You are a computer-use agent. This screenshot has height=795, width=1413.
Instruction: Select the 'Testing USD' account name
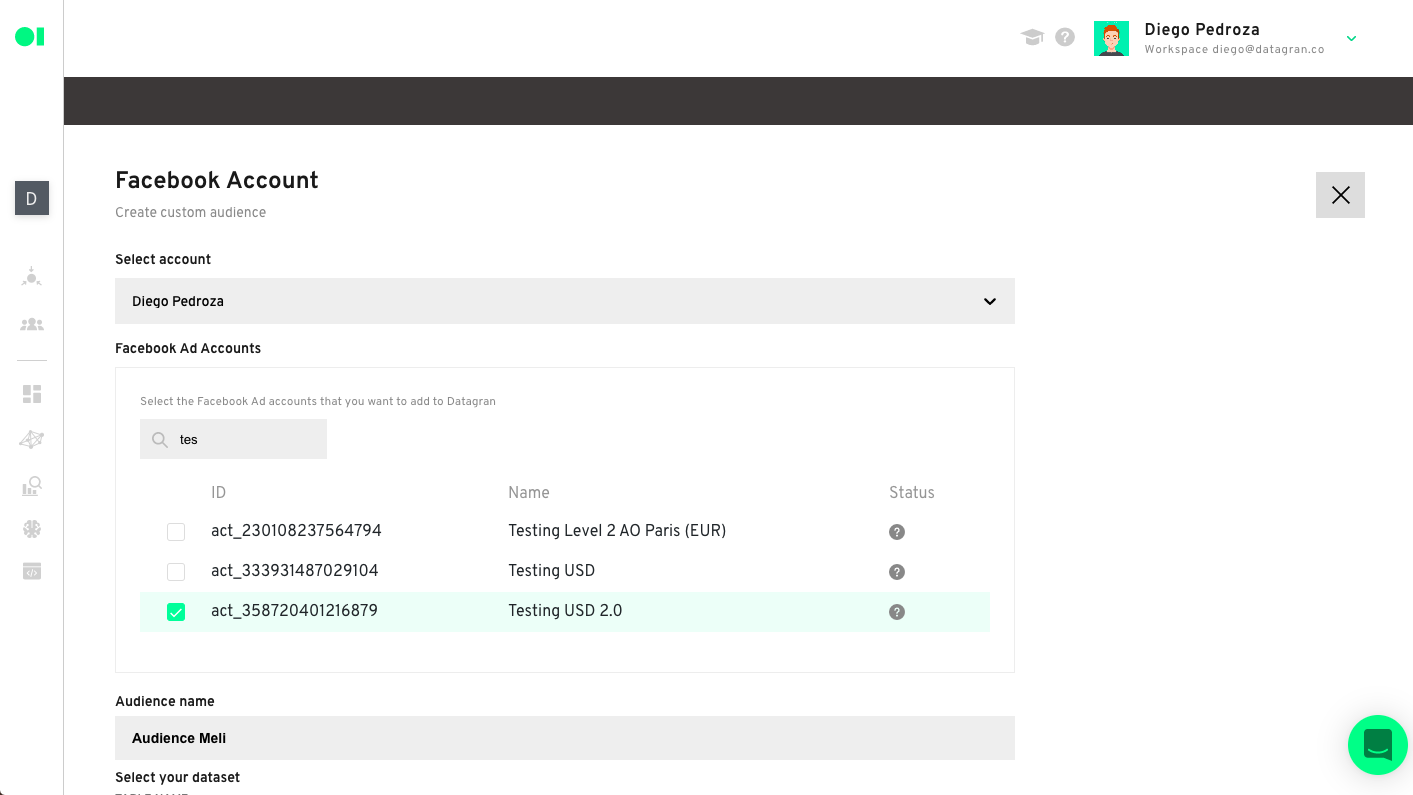click(x=551, y=571)
